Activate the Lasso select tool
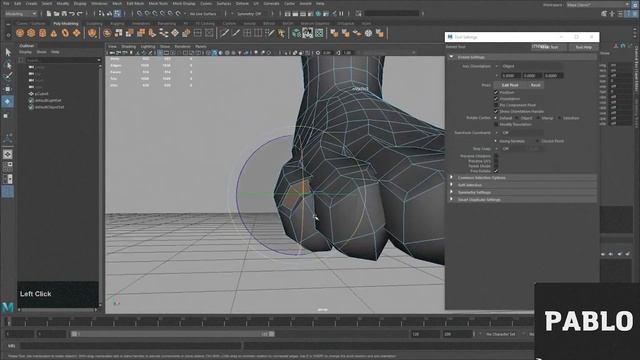 (8, 64)
